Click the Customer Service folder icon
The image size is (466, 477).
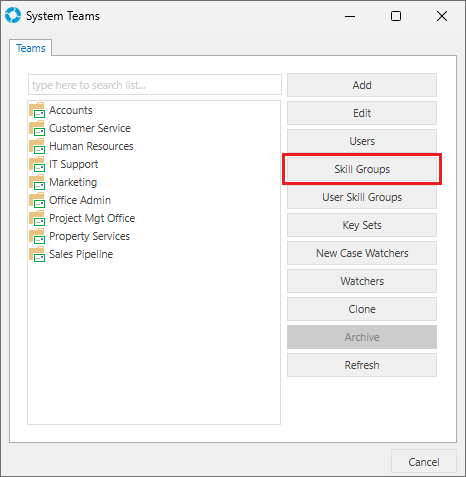(x=37, y=128)
